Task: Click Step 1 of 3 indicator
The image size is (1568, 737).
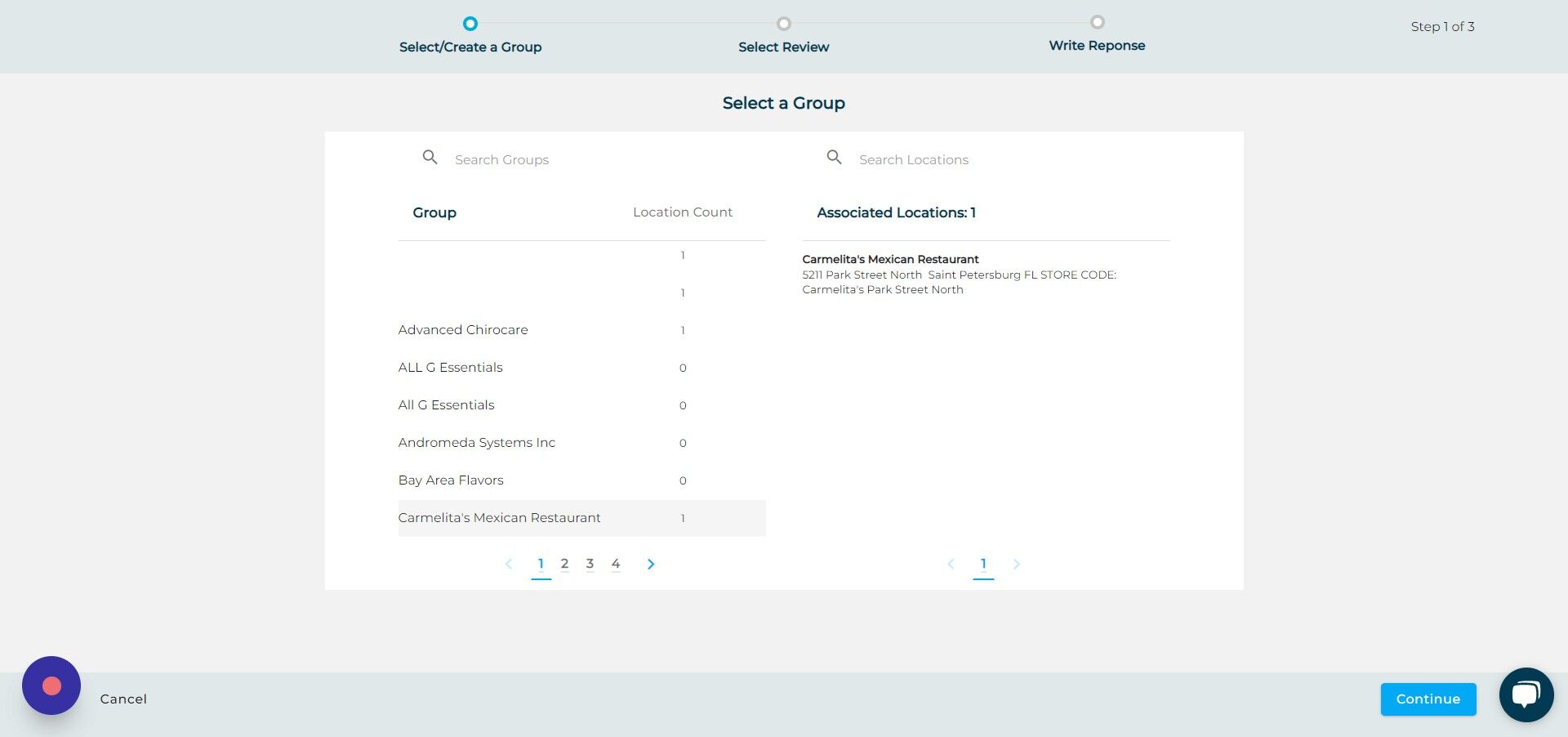Action: point(1442,27)
